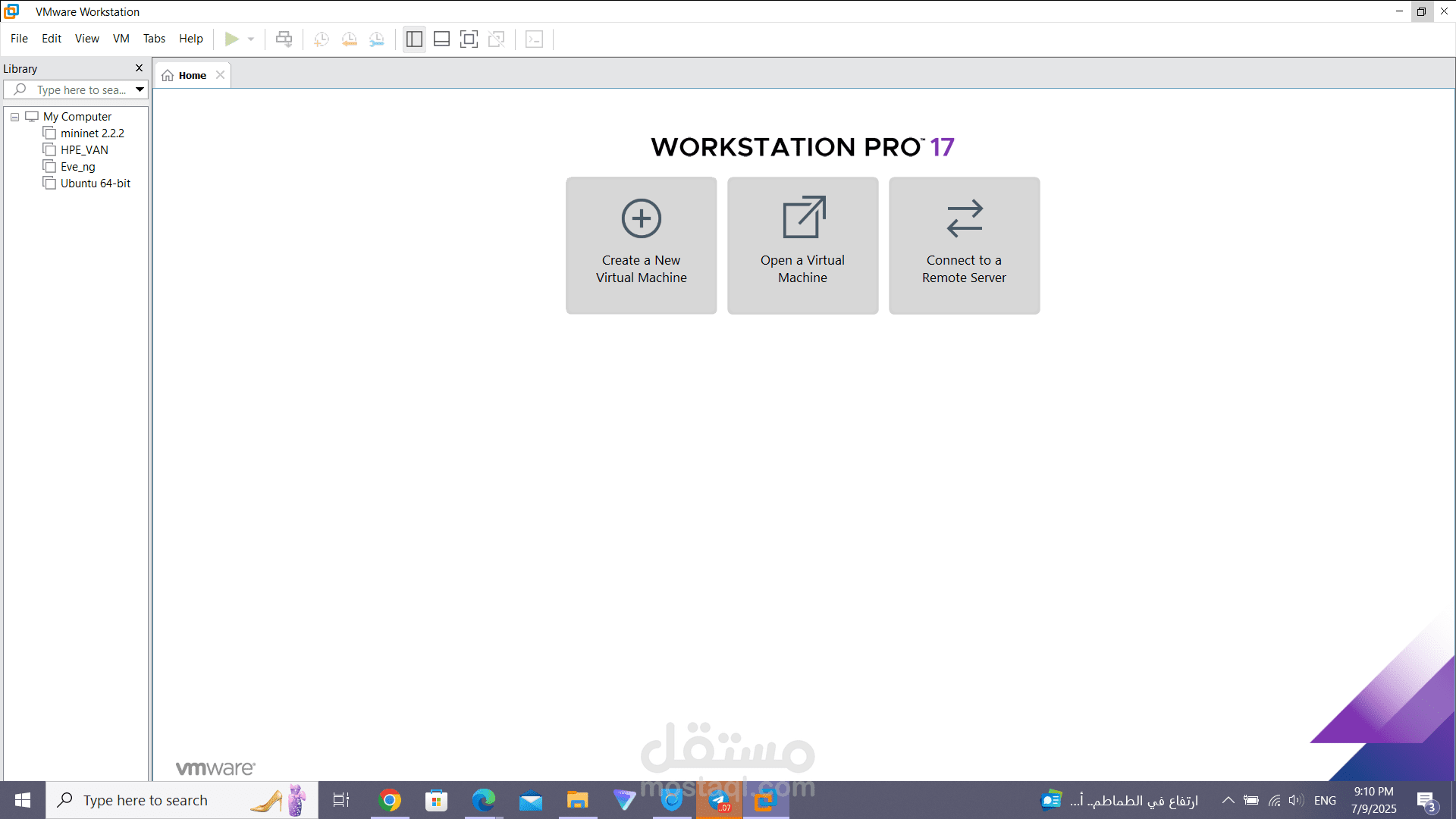Toggle the Library sidebar view

tap(414, 39)
